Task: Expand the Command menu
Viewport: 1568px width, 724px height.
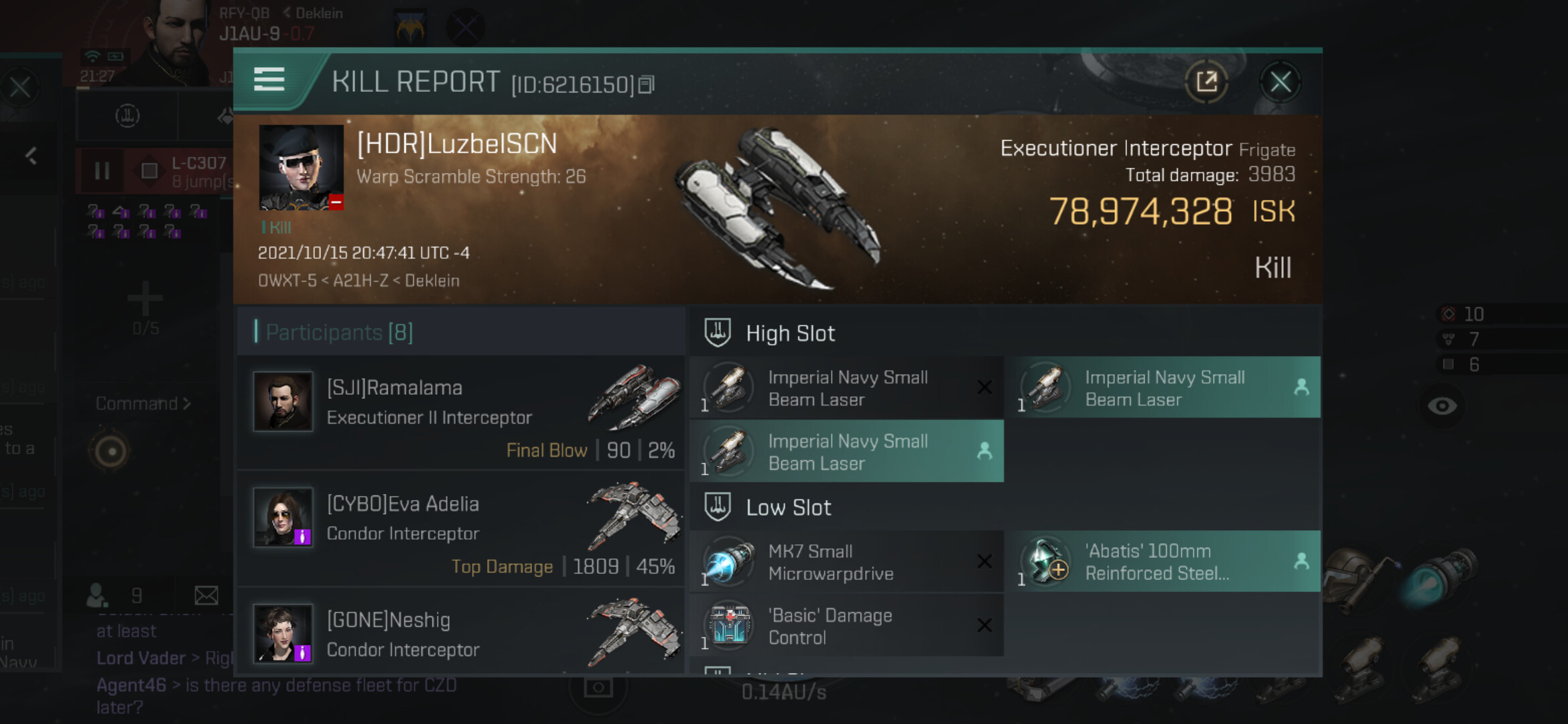Action: click(x=143, y=404)
